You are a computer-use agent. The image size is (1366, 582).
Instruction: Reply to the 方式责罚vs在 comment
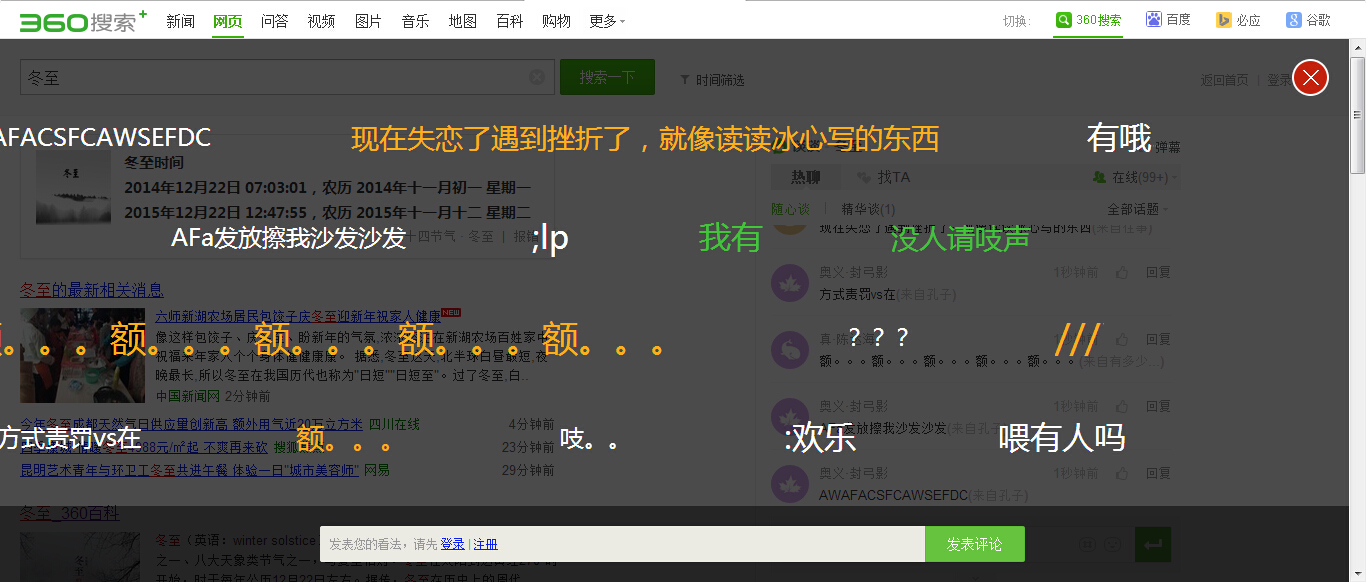(x=1158, y=272)
